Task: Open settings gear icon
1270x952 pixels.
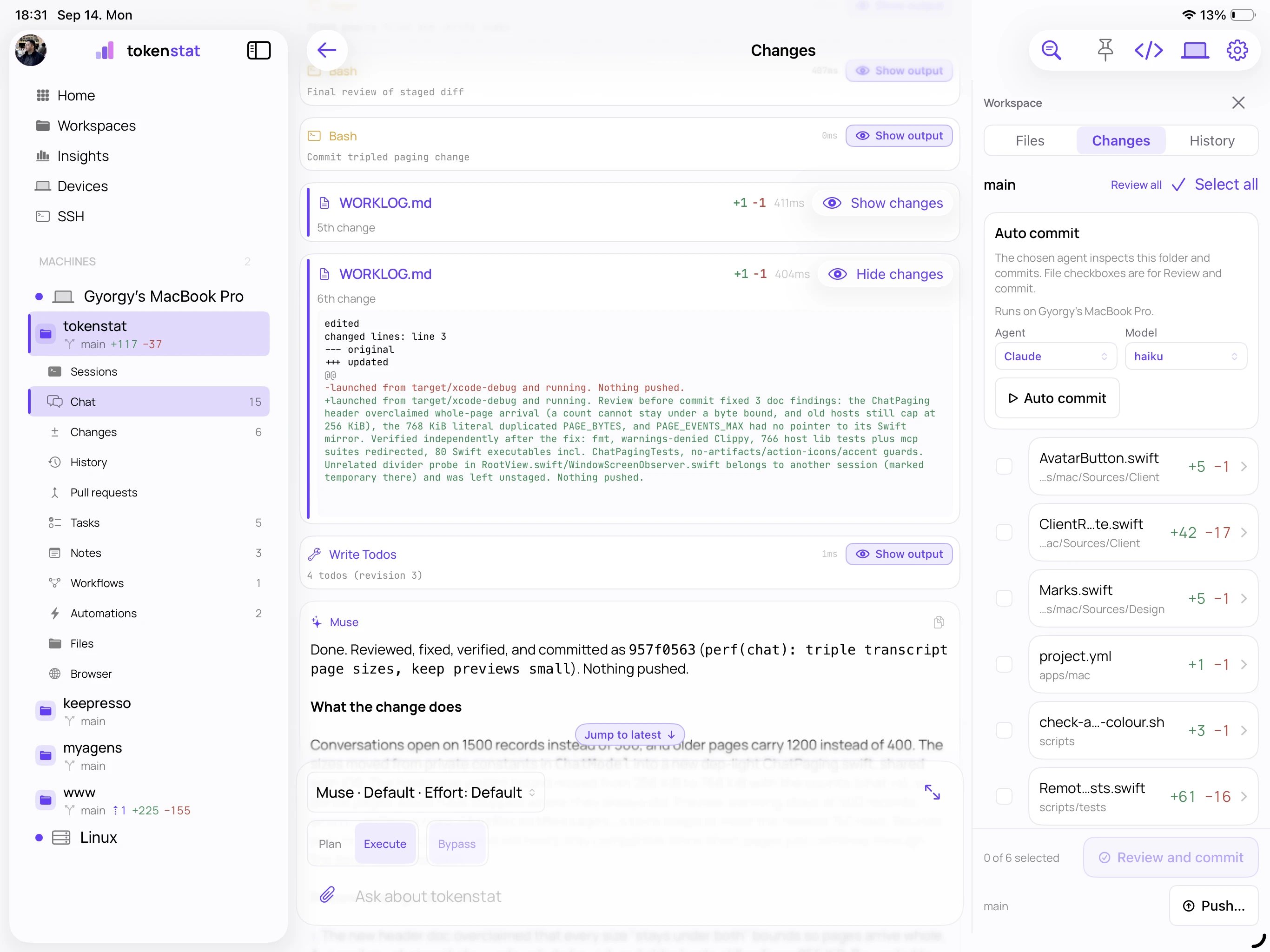Action: coord(1237,50)
